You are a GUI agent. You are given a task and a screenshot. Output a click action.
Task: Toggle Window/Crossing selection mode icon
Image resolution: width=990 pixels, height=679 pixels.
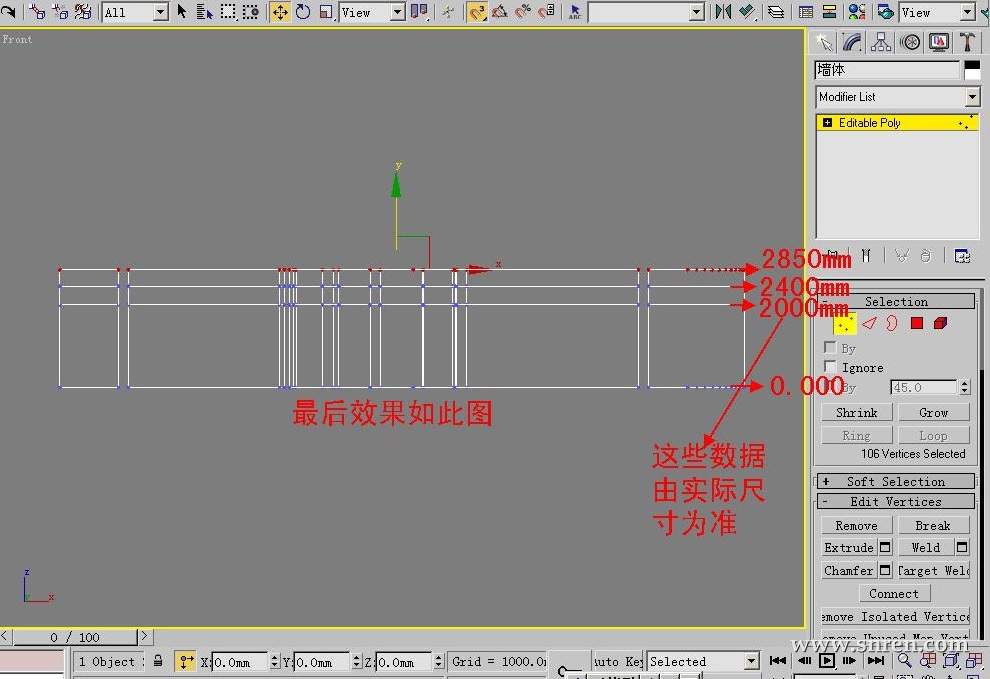pos(251,11)
